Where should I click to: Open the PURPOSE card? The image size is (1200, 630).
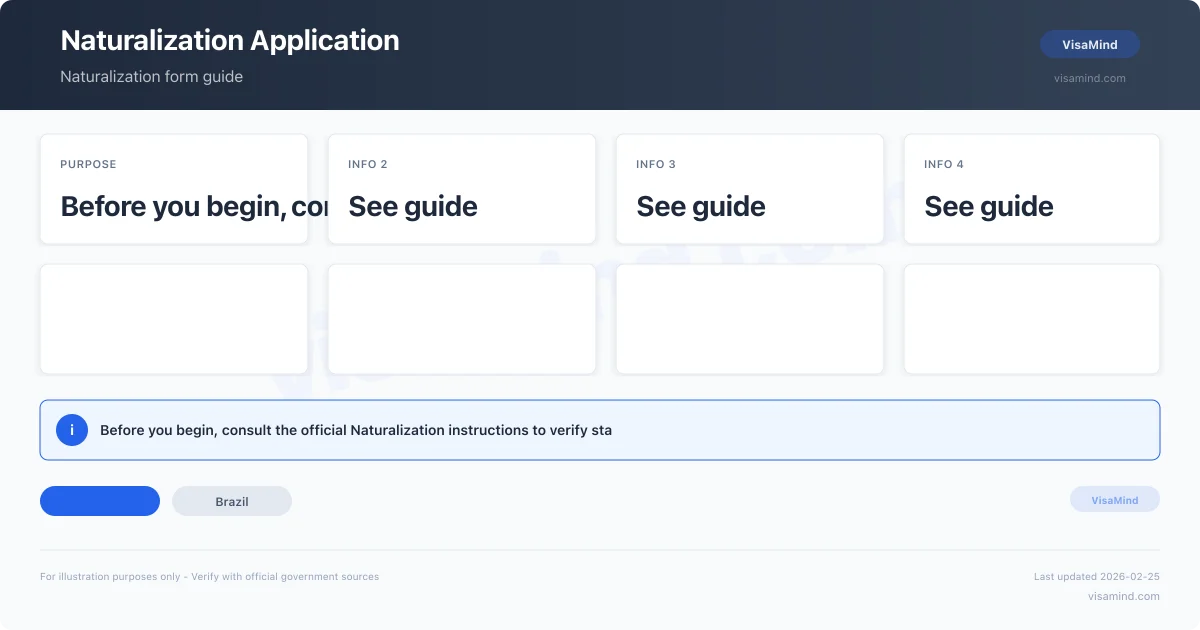pos(174,189)
